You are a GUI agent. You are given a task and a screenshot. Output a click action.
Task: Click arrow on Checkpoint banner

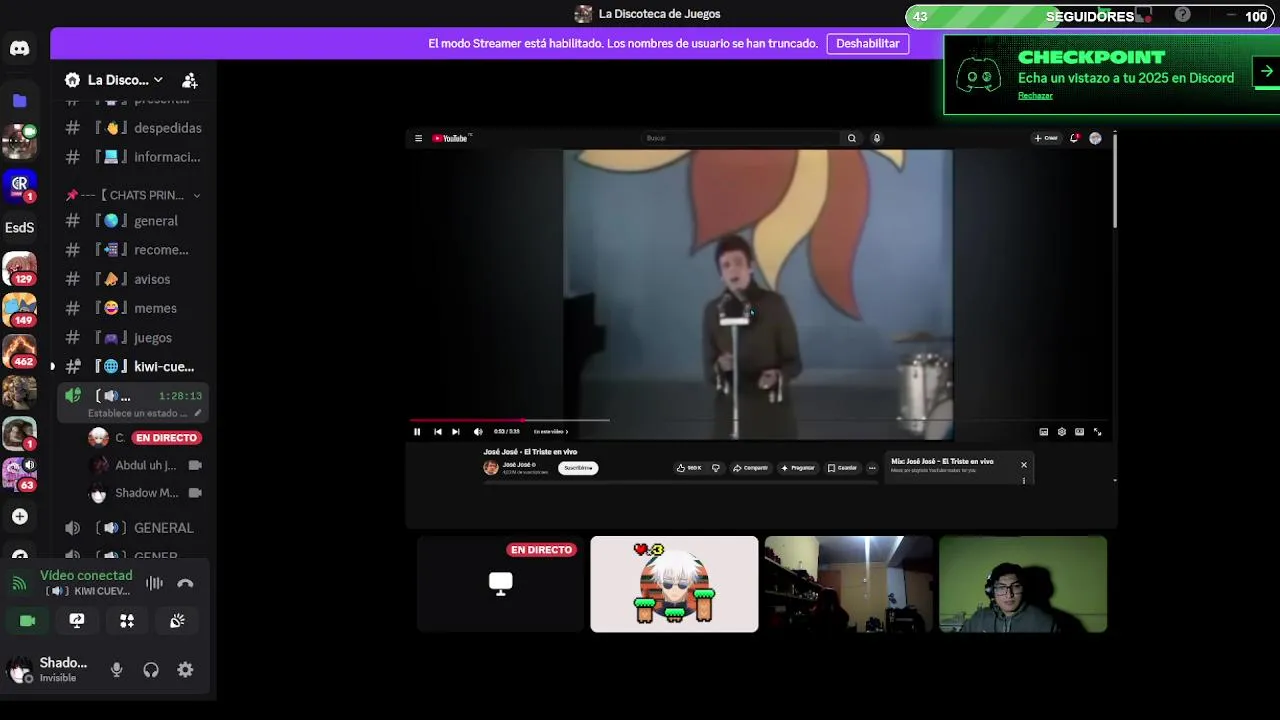coord(1267,72)
